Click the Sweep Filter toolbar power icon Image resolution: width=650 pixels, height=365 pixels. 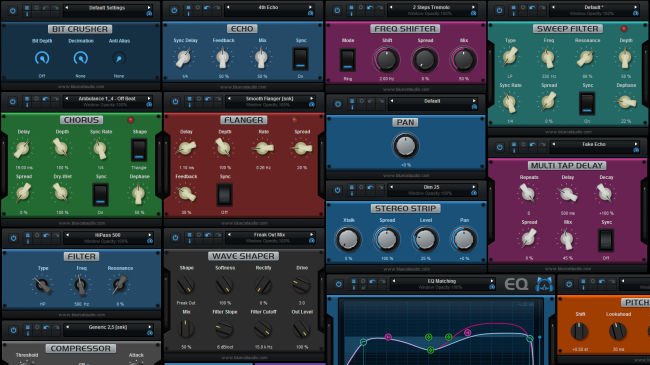[500, 10]
